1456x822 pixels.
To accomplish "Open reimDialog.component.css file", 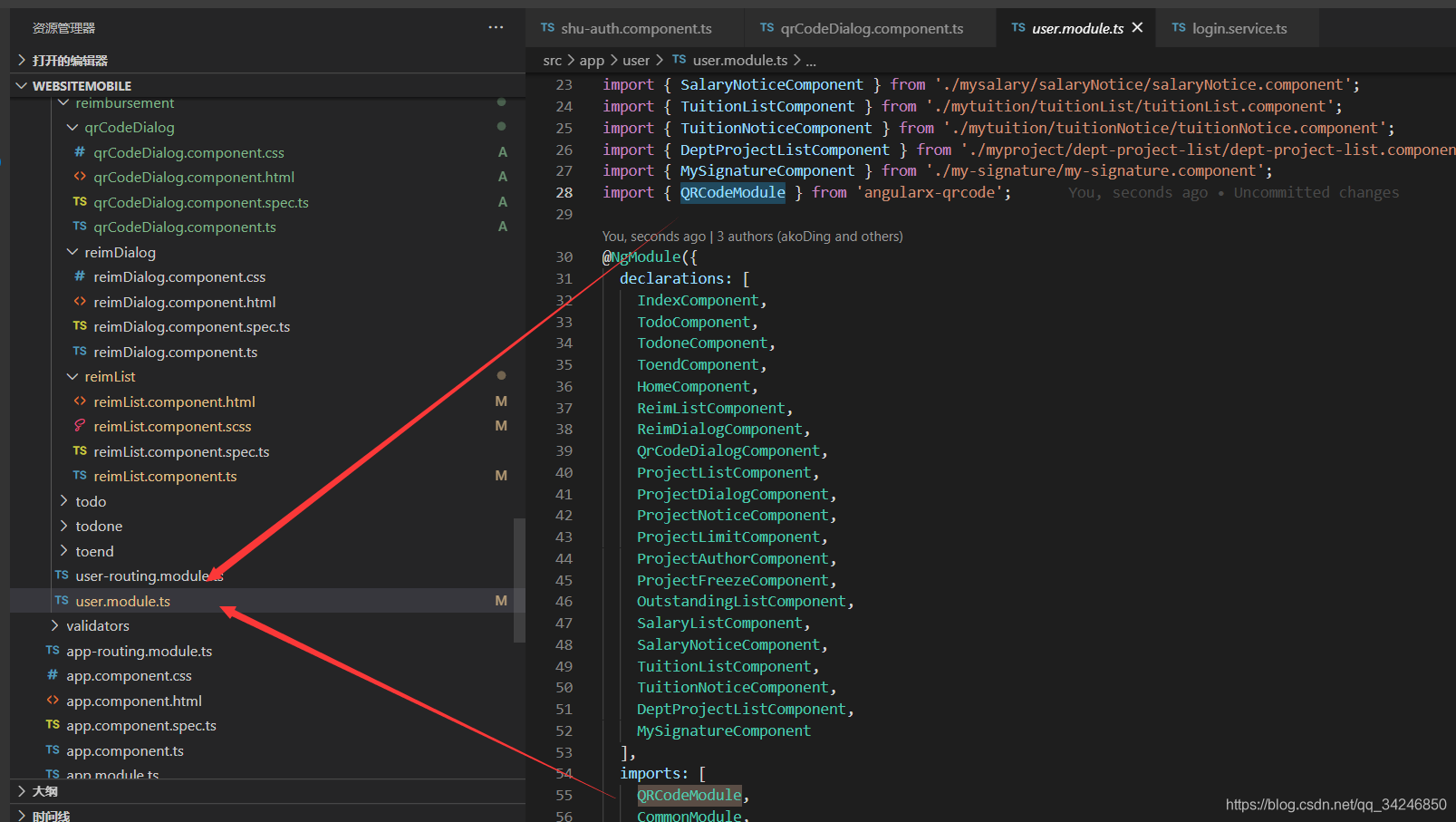I will click(179, 276).
